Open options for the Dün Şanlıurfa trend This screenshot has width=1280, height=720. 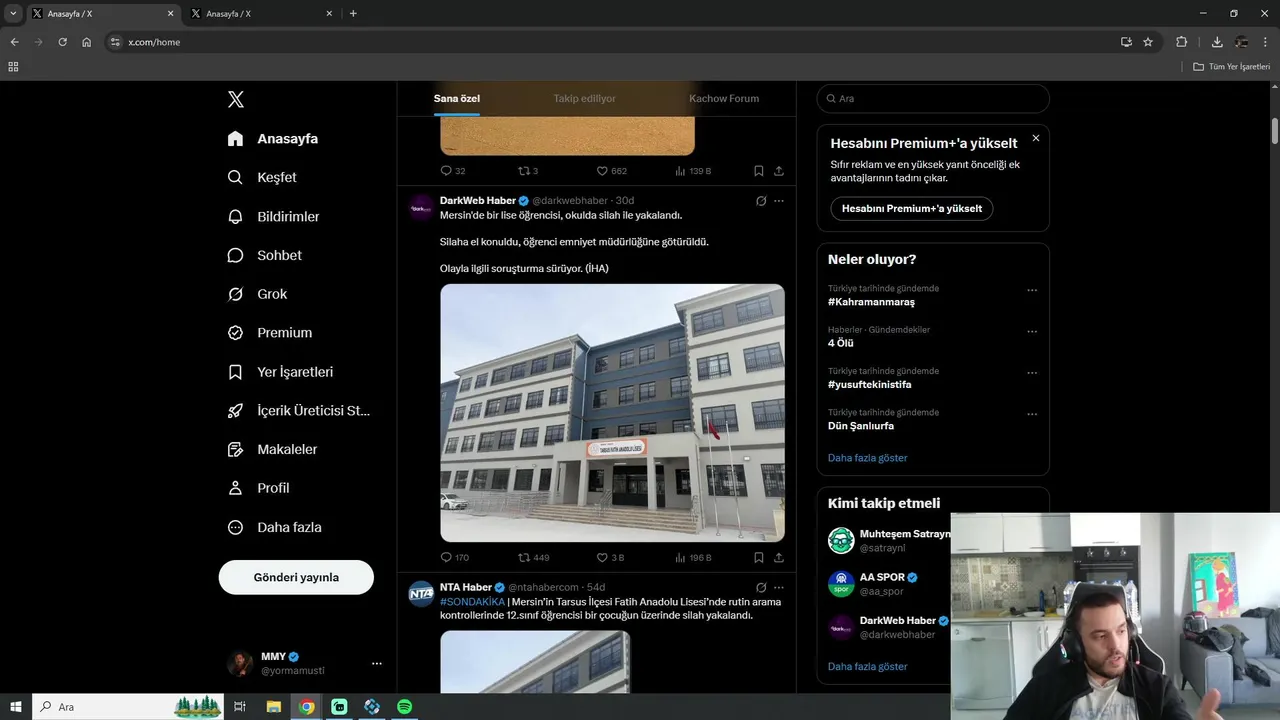point(1032,414)
